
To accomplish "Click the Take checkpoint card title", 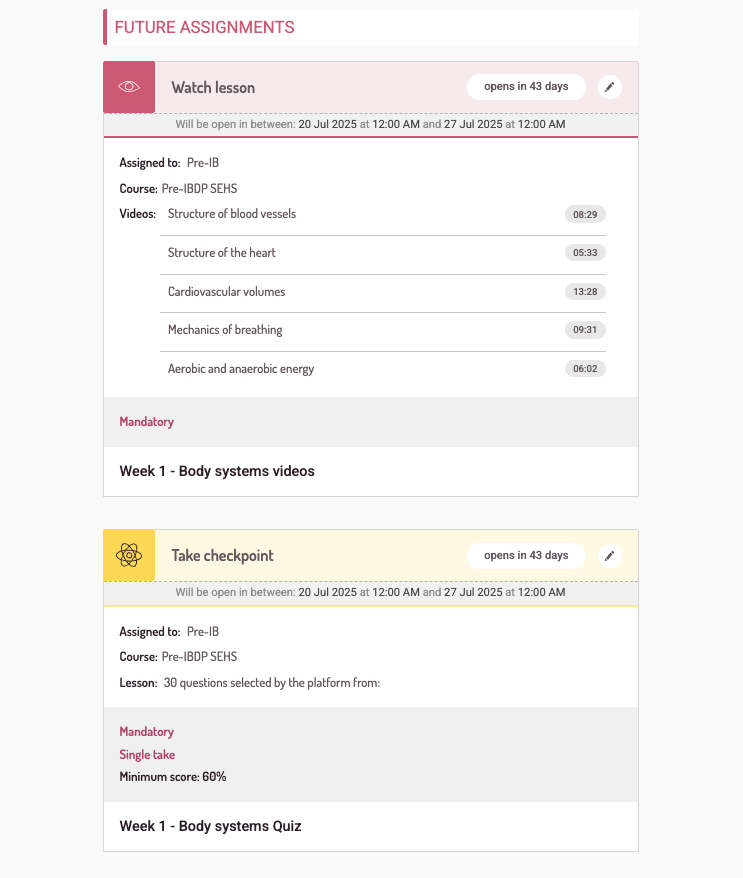I will tap(222, 555).
